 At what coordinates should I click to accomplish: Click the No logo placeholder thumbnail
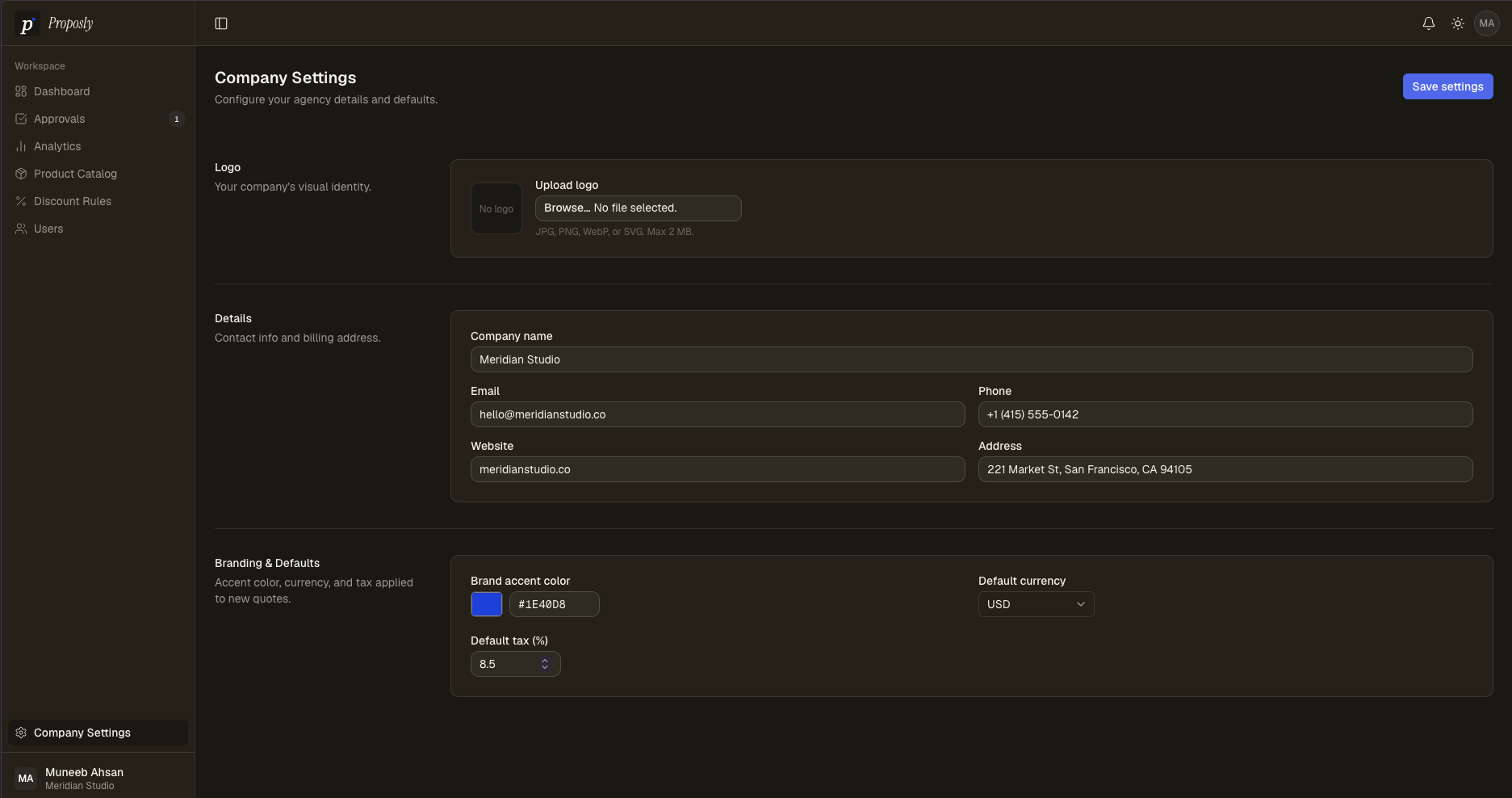point(496,208)
